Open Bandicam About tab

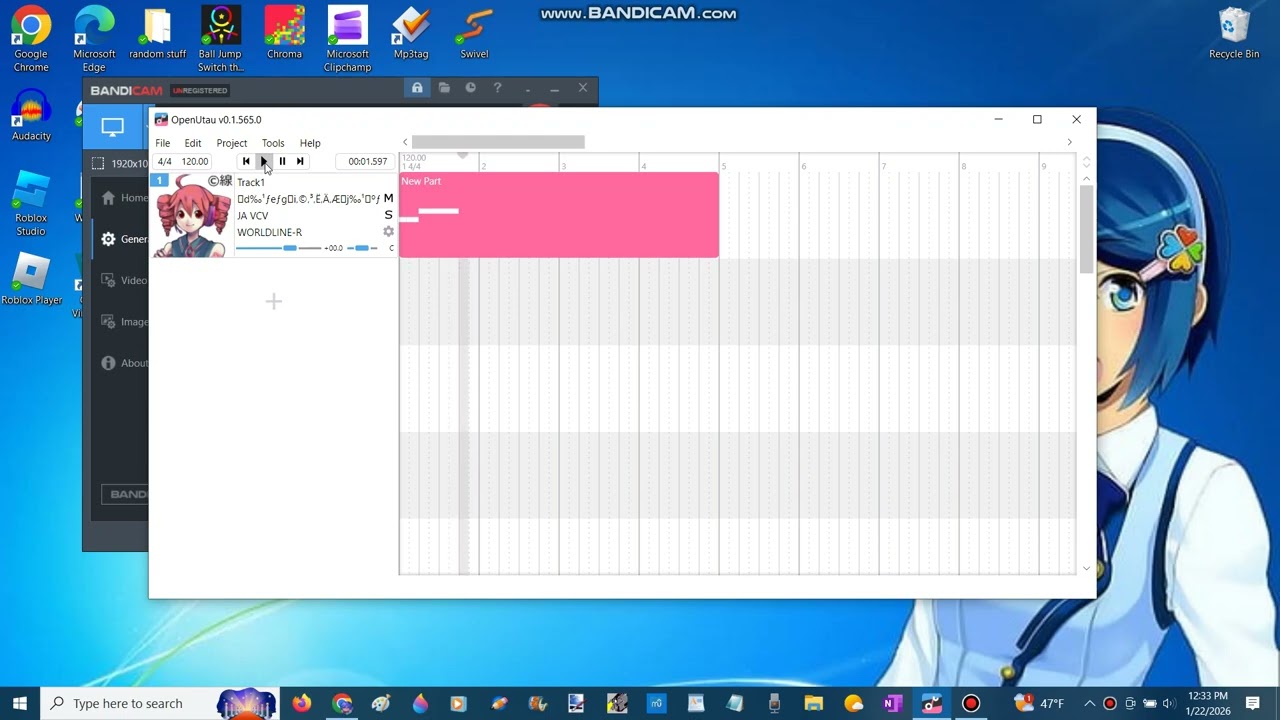124,363
